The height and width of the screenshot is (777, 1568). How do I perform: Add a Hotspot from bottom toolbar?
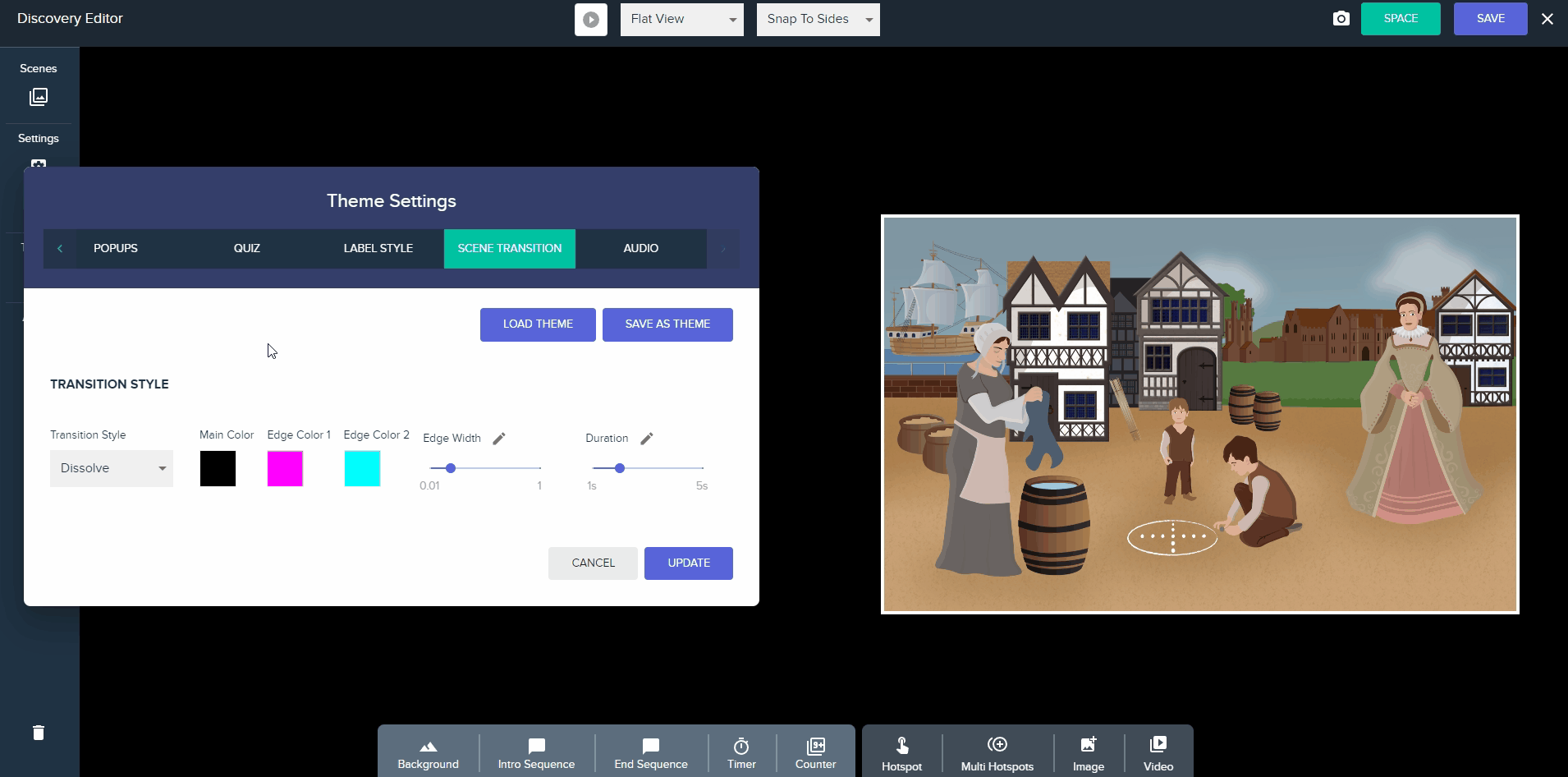point(902,755)
